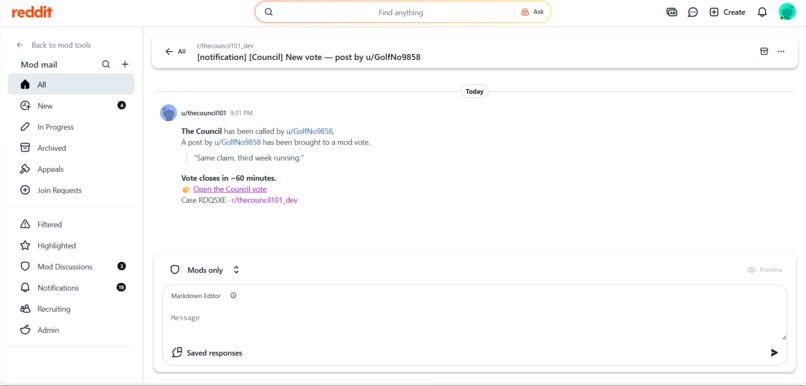Send the message with the arrow icon
806x386 pixels.
pyautogui.click(x=774, y=353)
